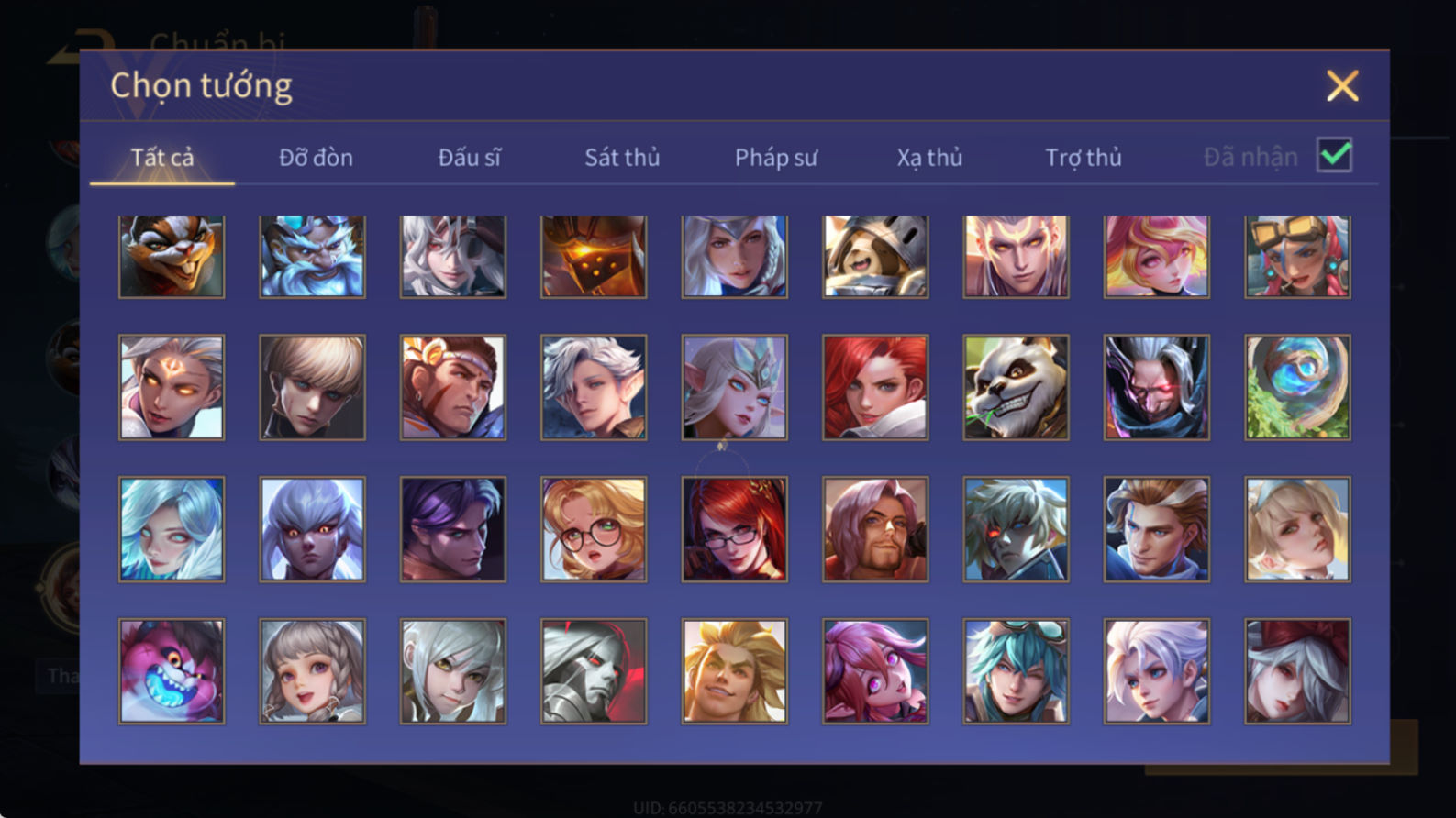Viewport: 1456px width, 818px height.
Task: Open the Sát thủ tab
Action: 622,158
